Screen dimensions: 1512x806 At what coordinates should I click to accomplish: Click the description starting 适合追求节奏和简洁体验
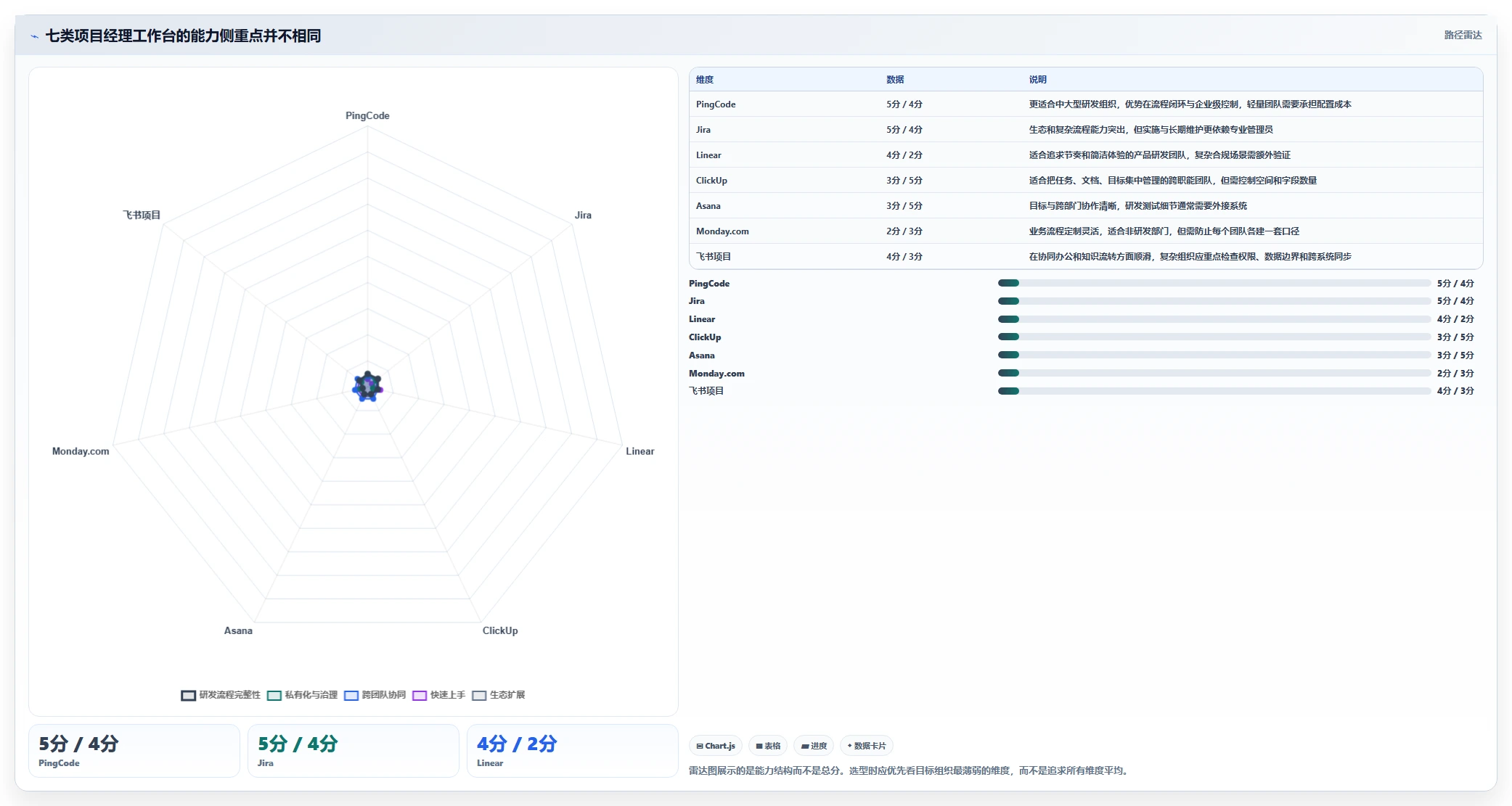1159,155
